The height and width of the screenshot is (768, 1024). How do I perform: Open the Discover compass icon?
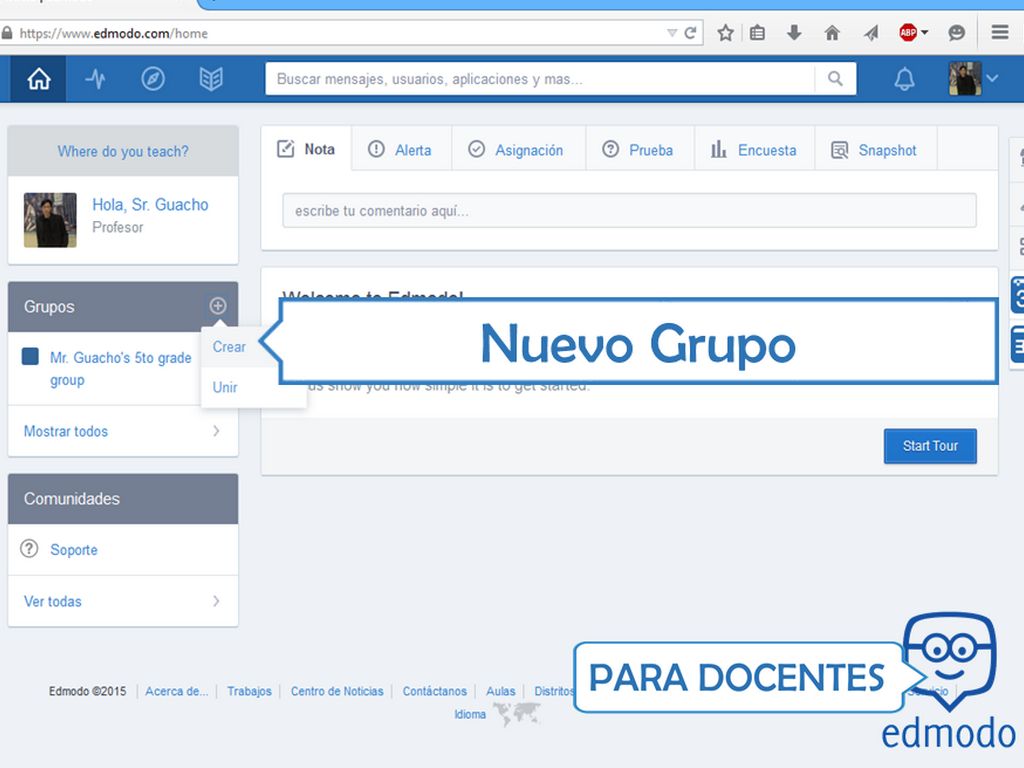(153, 79)
